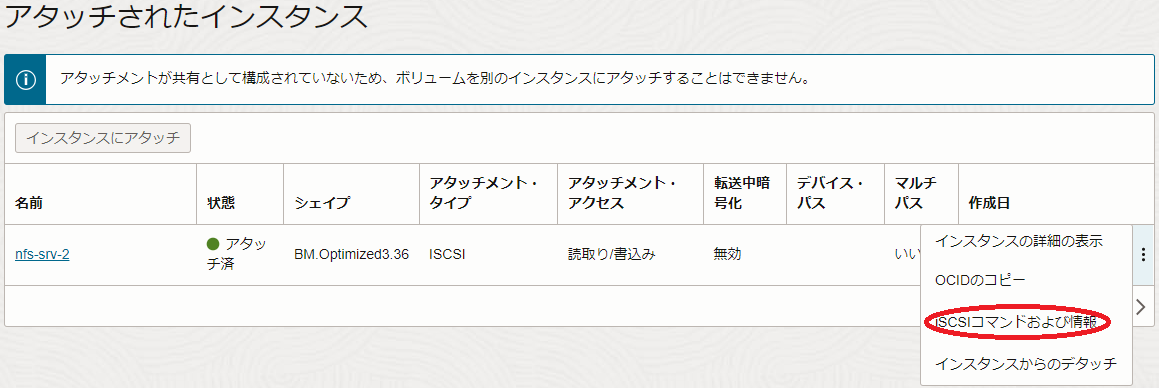
Task: Click the インスタンスにアタッチ button
Action: 103,138
